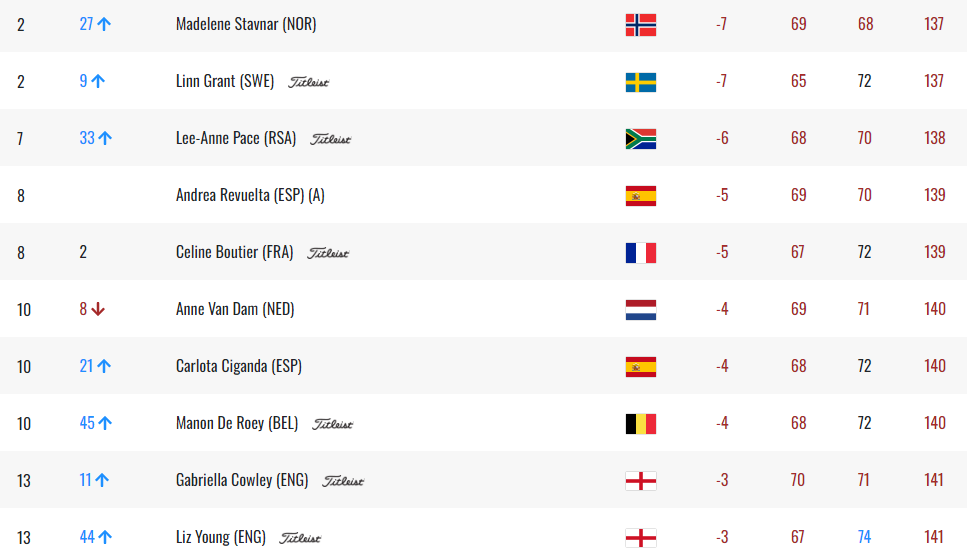Click the Belgium flag icon
Image resolution: width=967 pixels, height=560 pixels.
[640, 423]
